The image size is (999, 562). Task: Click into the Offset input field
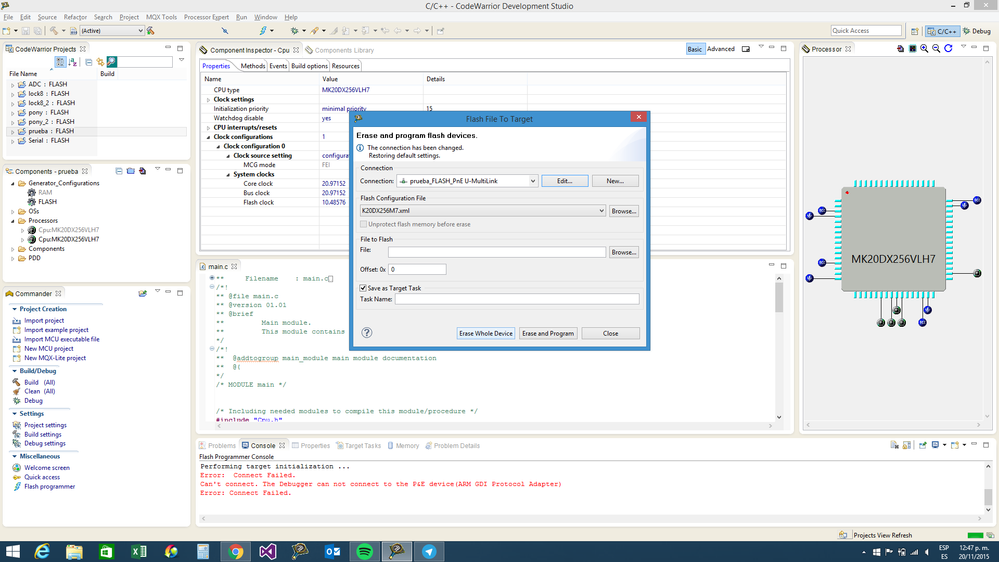(x=417, y=270)
